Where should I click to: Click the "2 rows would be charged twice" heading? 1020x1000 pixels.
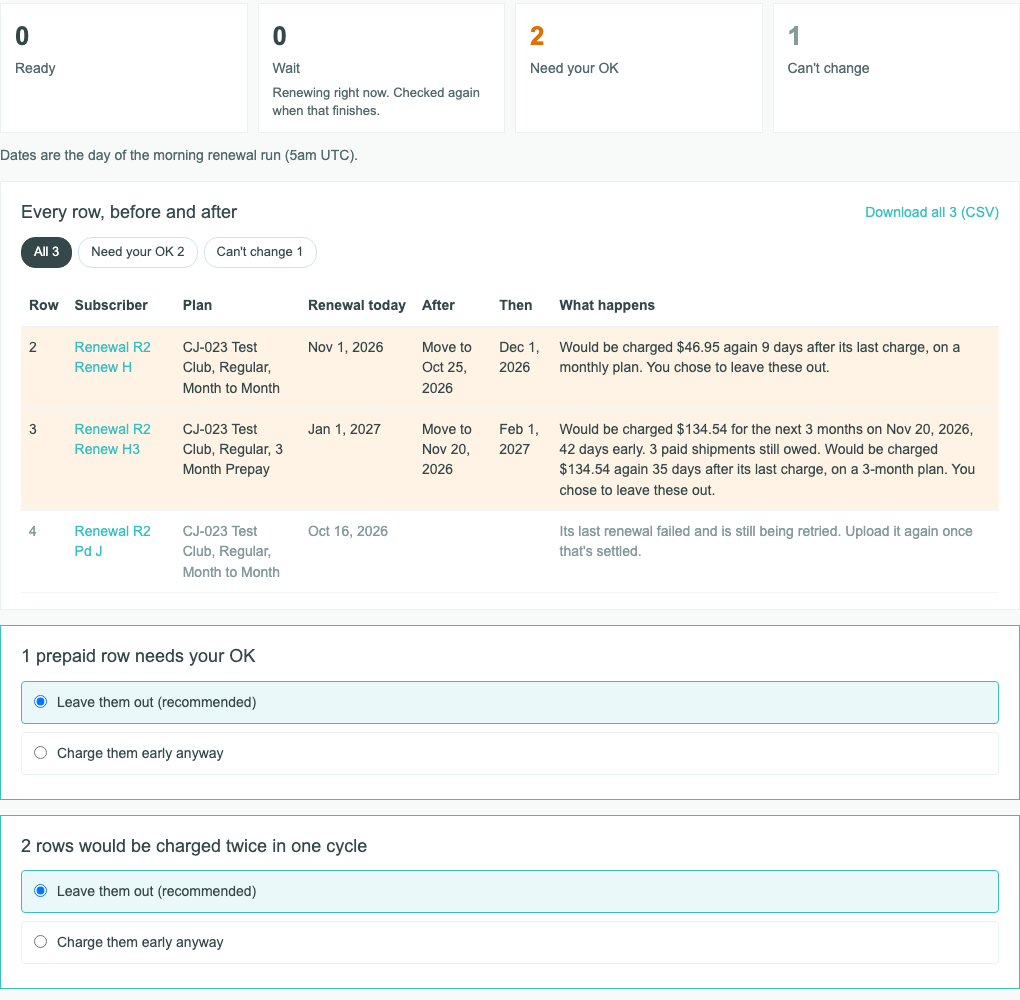(194, 846)
